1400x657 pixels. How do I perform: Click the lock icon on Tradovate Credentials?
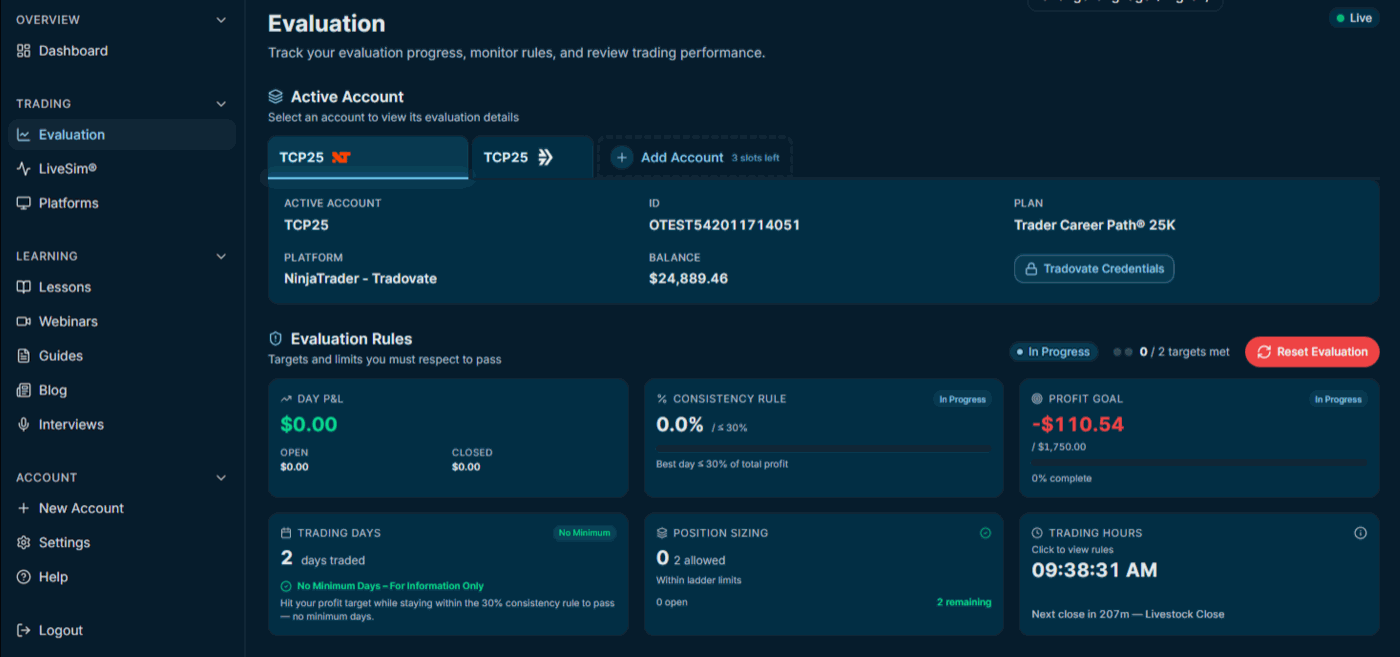(x=1031, y=269)
